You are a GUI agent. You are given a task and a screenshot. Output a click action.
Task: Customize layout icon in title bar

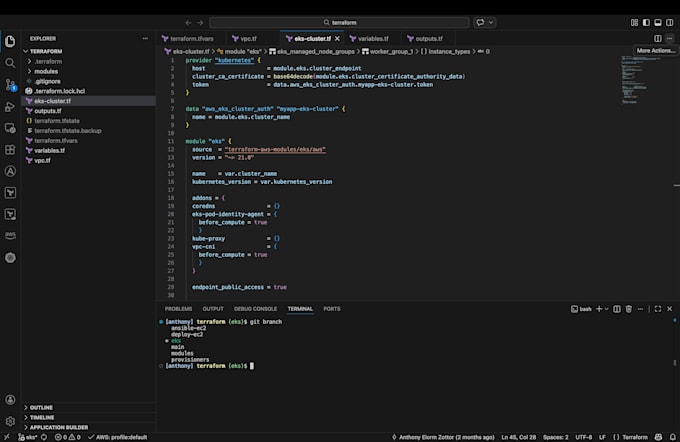coord(634,23)
